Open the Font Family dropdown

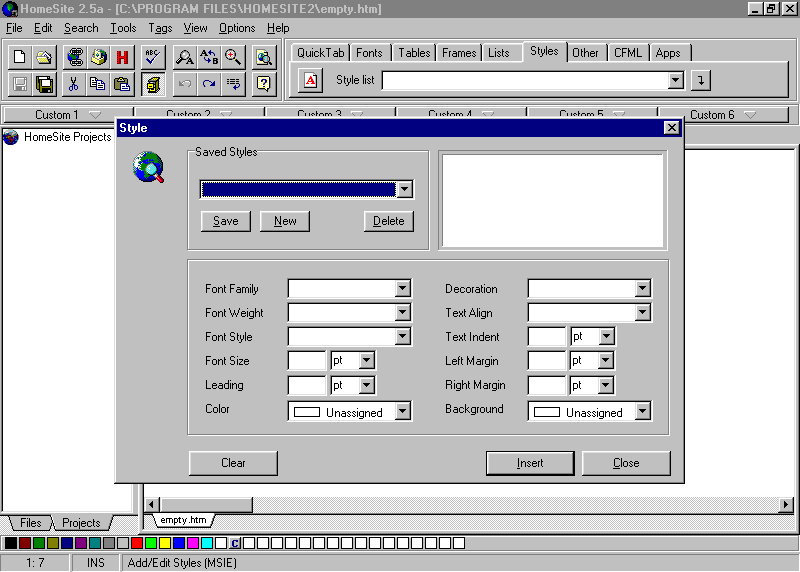click(x=403, y=288)
